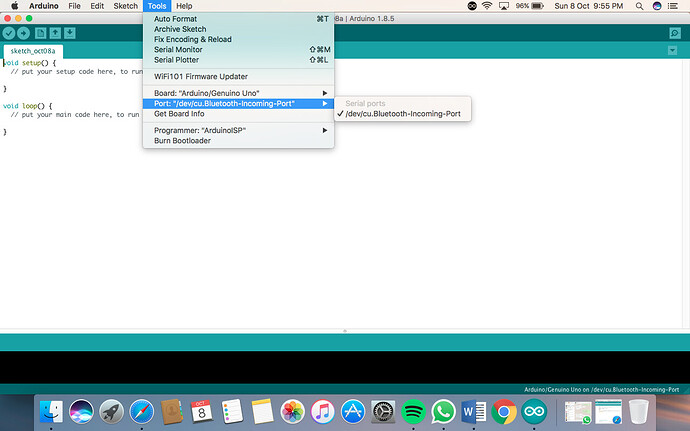
Task: Open Google Chrome from the Dock
Action: click(x=504, y=412)
